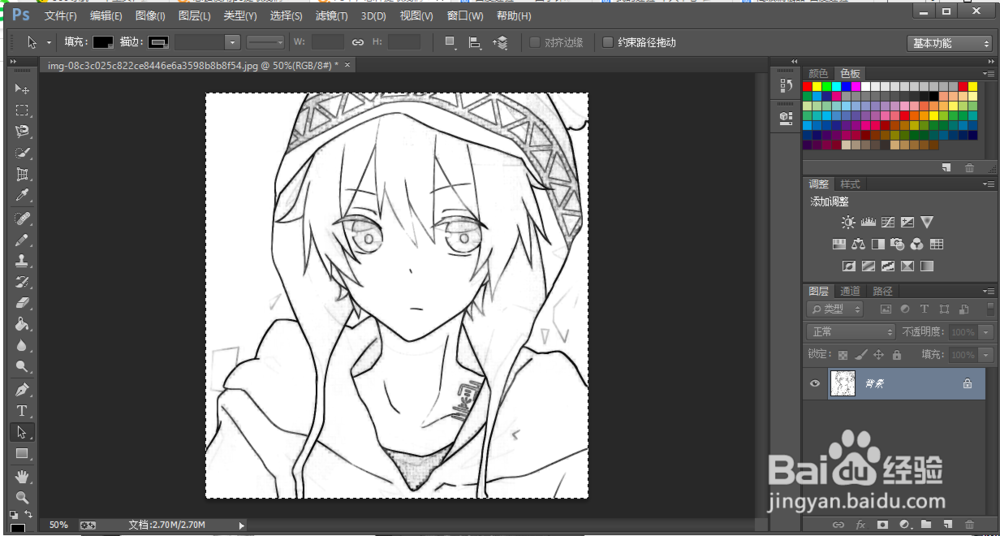Image resolution: width=1000 pixels, height=536 pixels.
Task: Enable the 对齐边缘 checkbox
Action: 535,42
